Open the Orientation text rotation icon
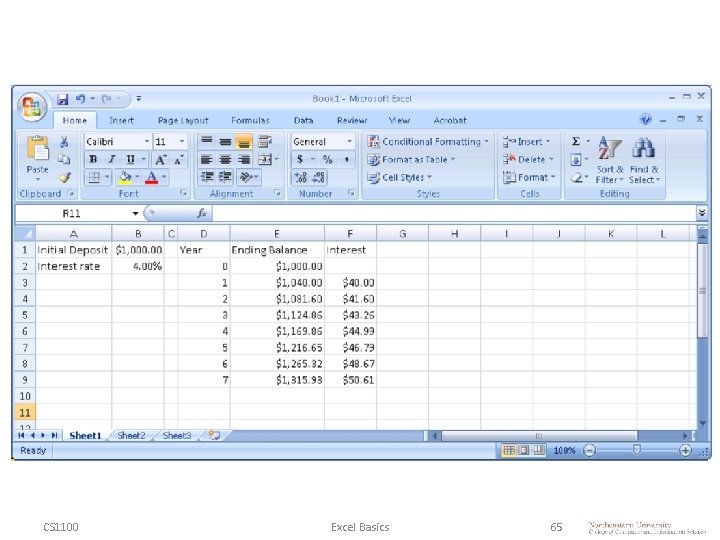This screenshot has width=720, height=540. point(247,177)
